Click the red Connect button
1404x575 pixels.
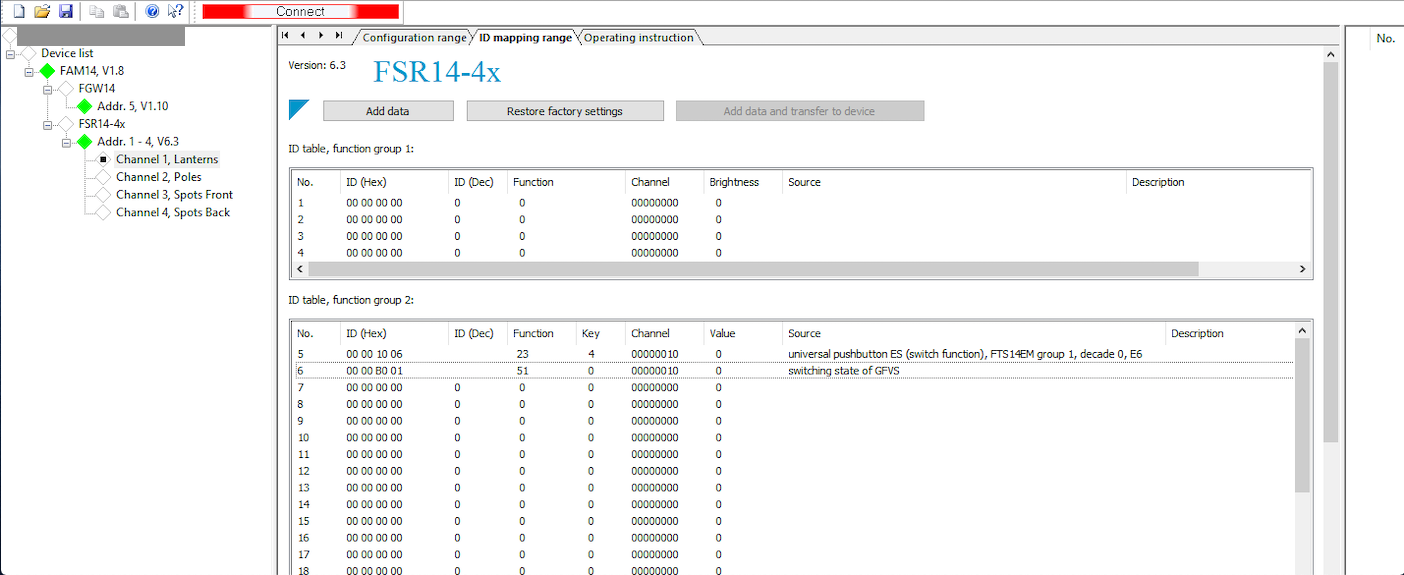[300, 12]
